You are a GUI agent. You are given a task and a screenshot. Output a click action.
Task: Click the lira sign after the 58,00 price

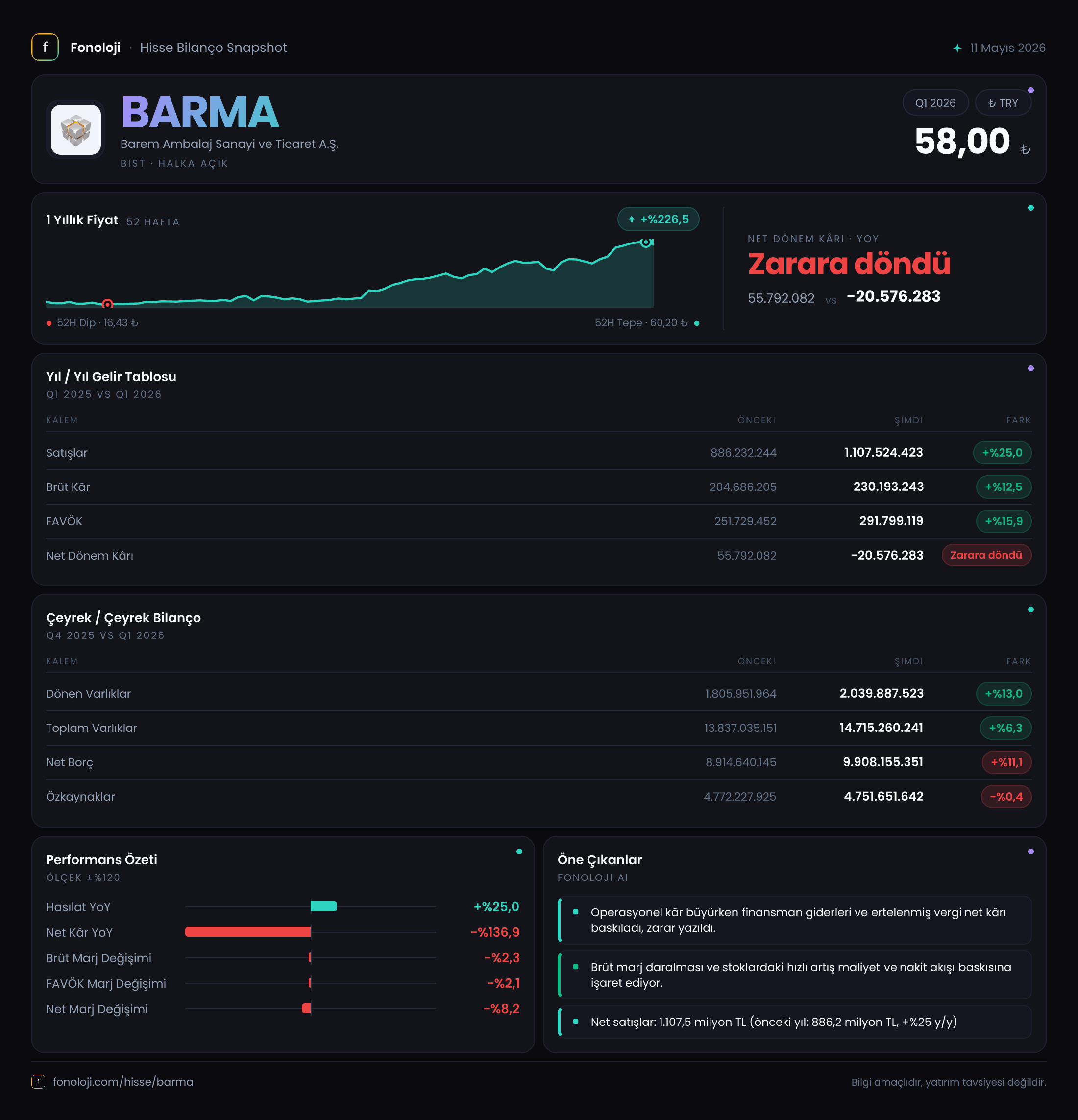(x=1026, y=149)
